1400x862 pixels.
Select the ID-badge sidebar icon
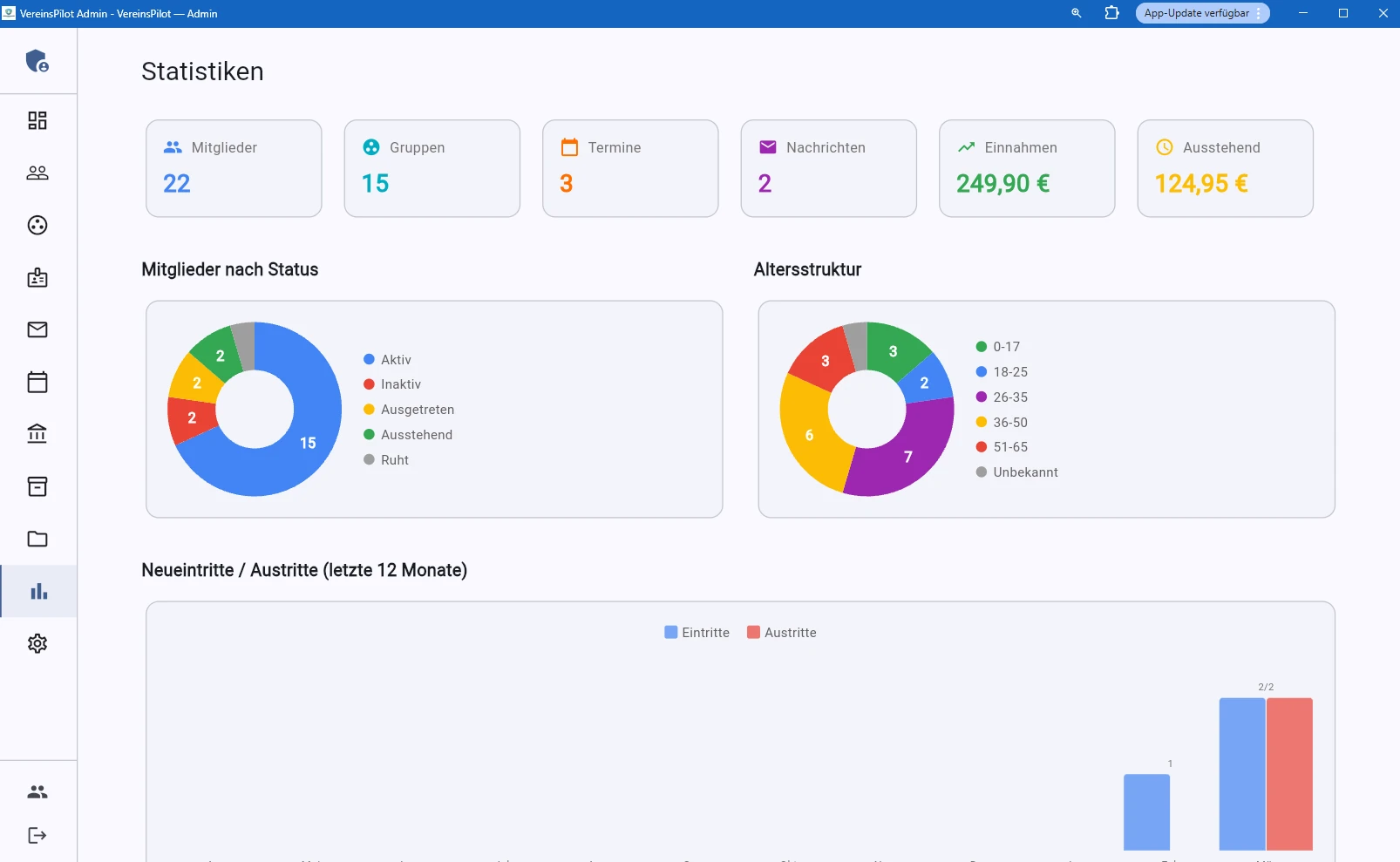(x=37, y=278)
